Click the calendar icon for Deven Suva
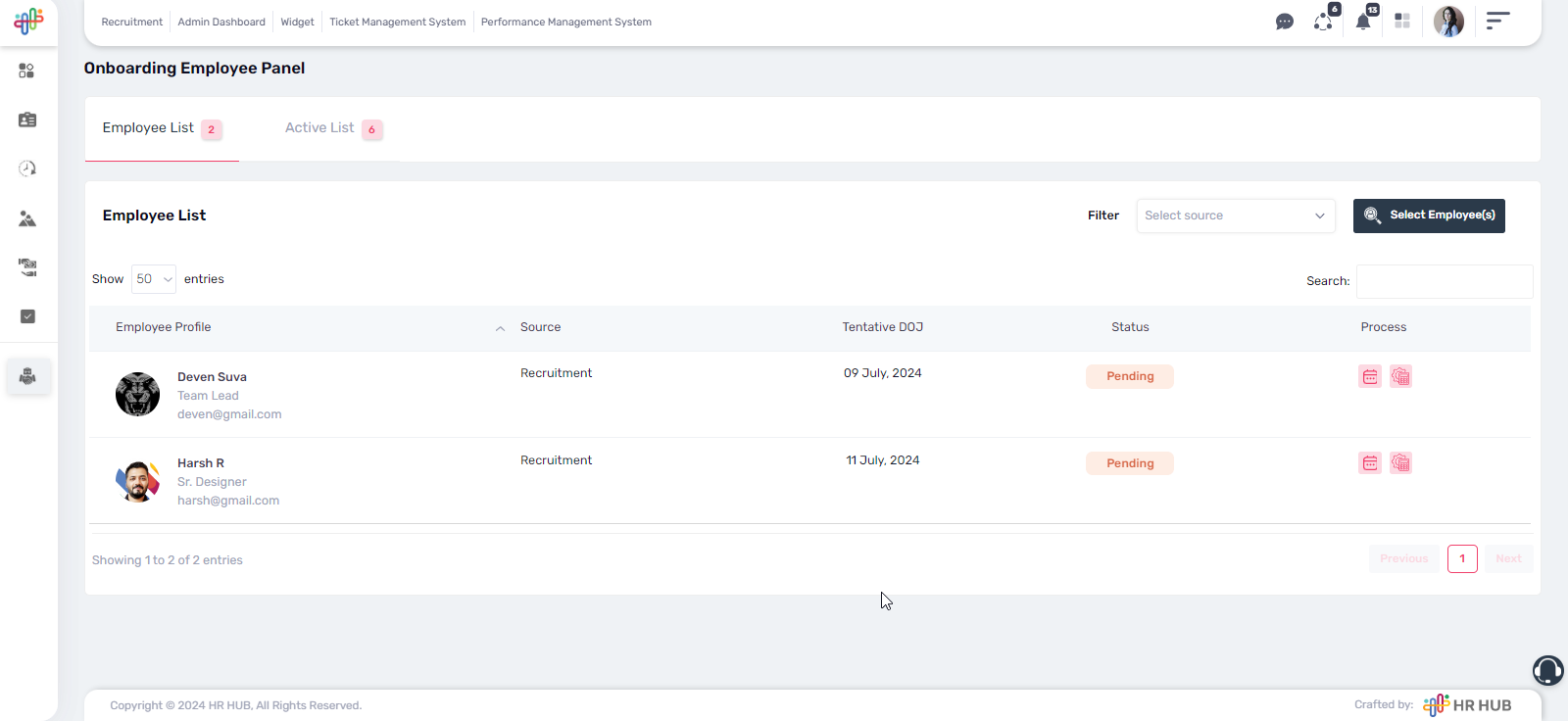This screenshot has width=1568, height=721. [1370, 376]
